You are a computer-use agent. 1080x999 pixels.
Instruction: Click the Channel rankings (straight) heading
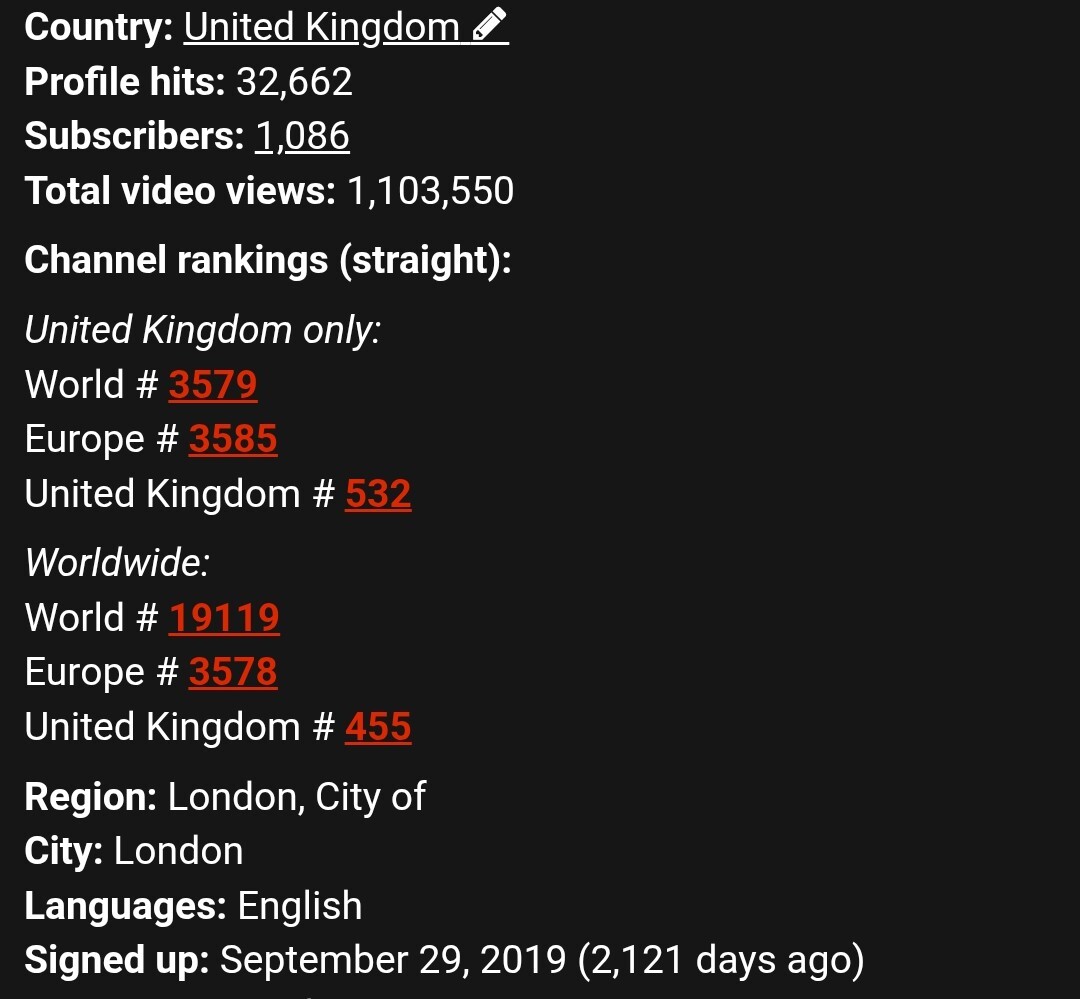coord(268,260)
